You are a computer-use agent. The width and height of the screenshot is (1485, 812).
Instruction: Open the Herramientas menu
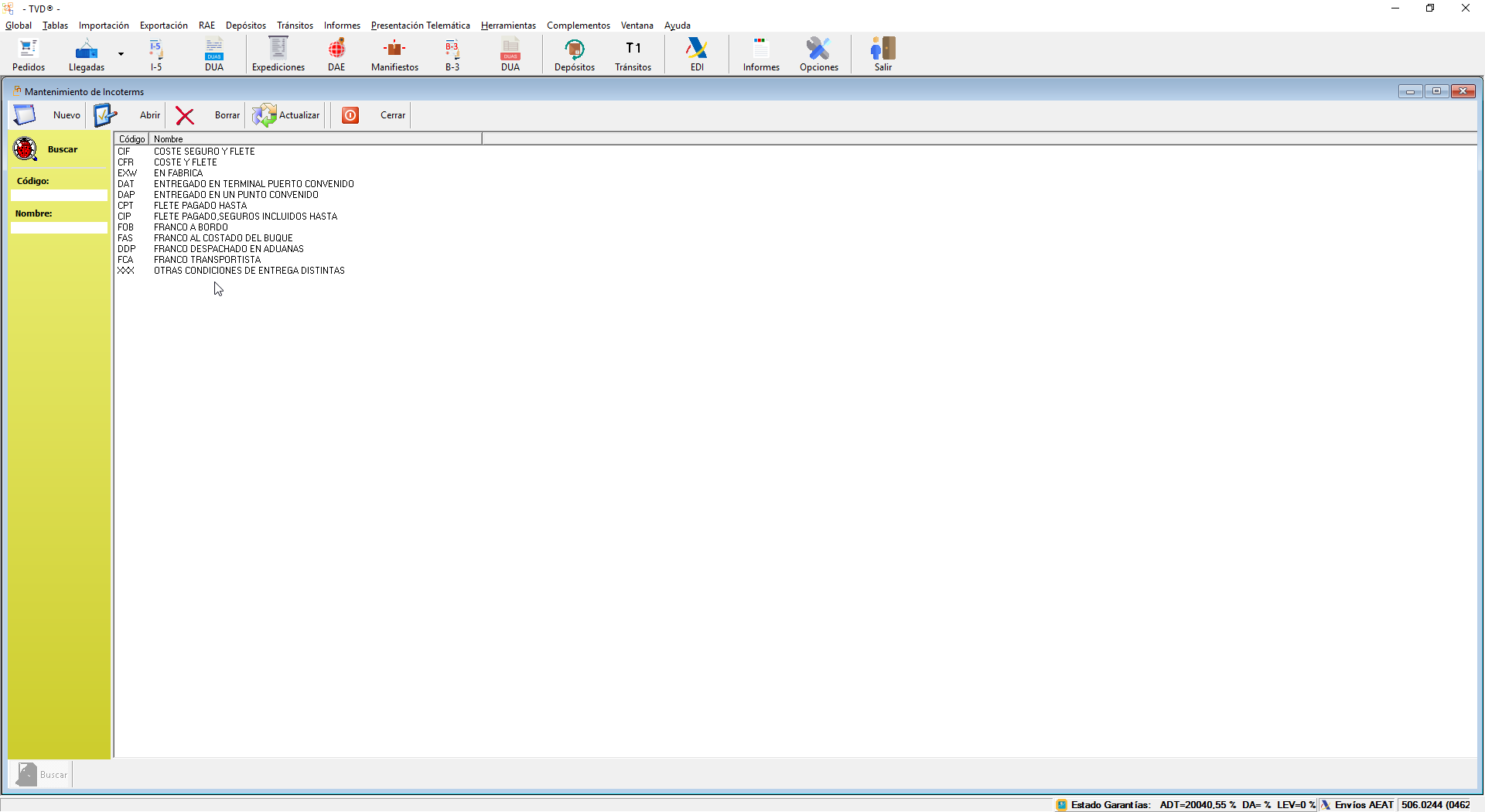tap(508, 26)
